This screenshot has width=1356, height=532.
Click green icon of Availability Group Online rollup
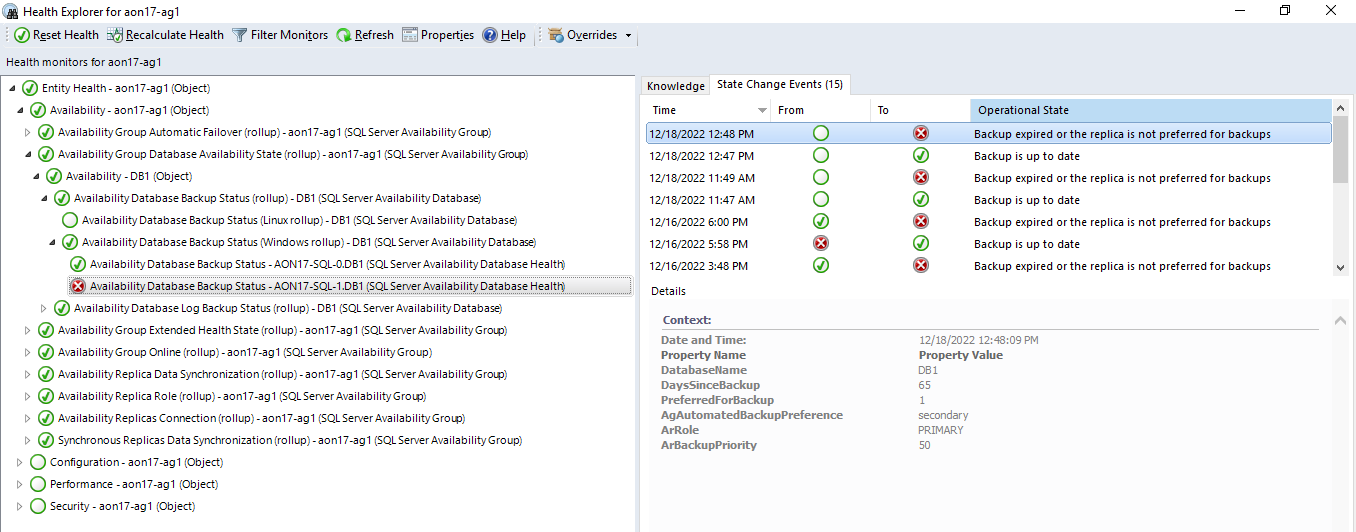pyautogui.click(x=46, y=352)
